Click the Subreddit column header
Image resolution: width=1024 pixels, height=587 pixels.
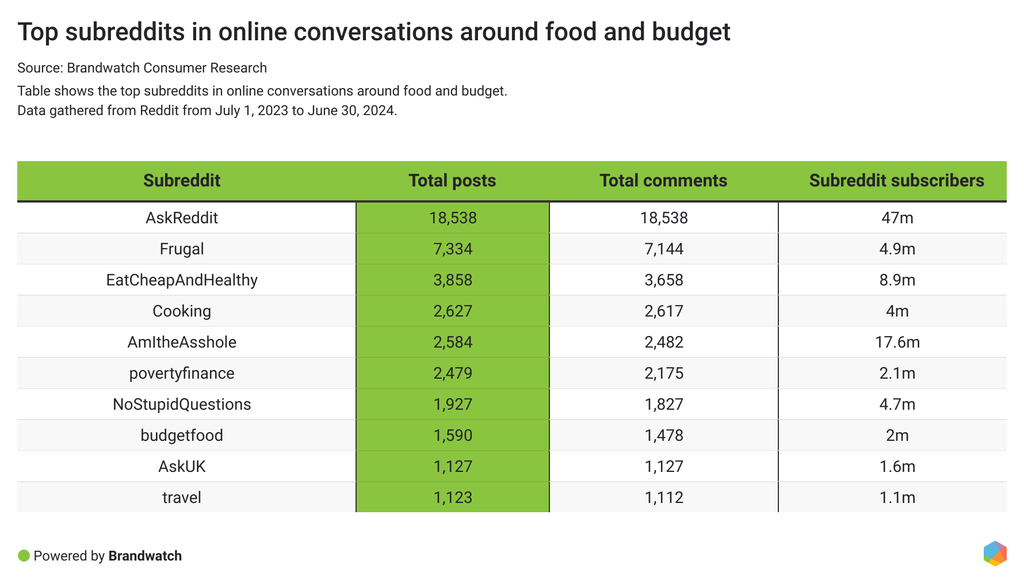tap(182, 181)
